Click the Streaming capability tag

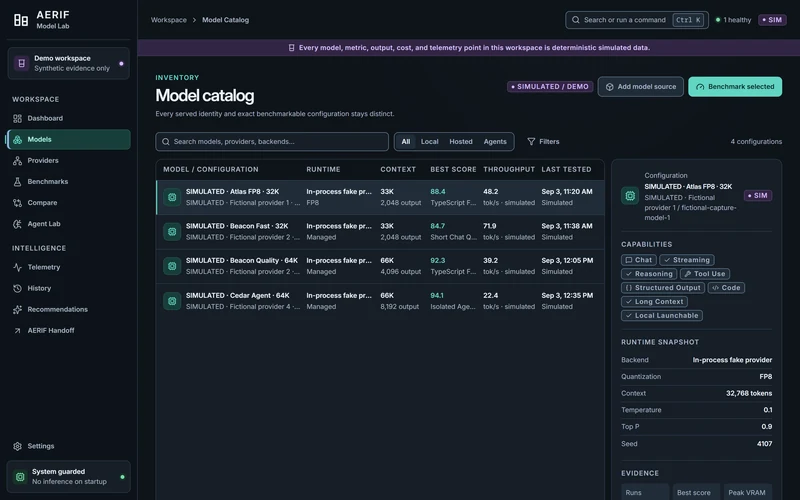687,260
